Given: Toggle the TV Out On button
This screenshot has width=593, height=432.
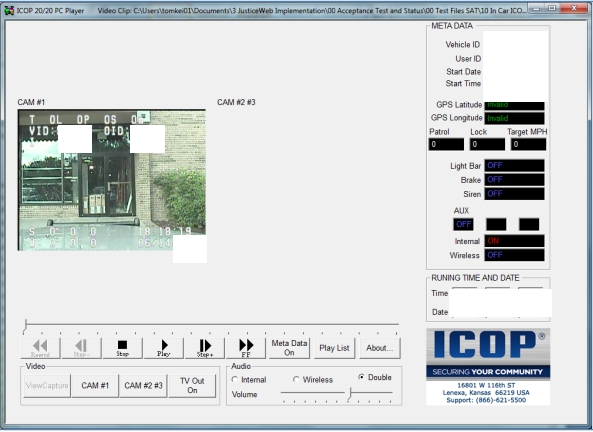Looking at the screenshot, I should (192, 385).
